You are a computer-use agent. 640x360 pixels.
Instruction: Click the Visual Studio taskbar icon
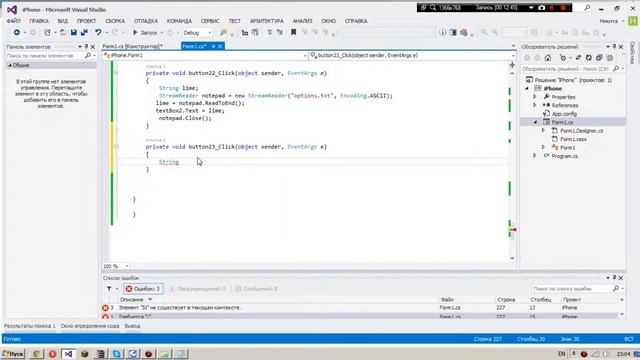(68, 354)
